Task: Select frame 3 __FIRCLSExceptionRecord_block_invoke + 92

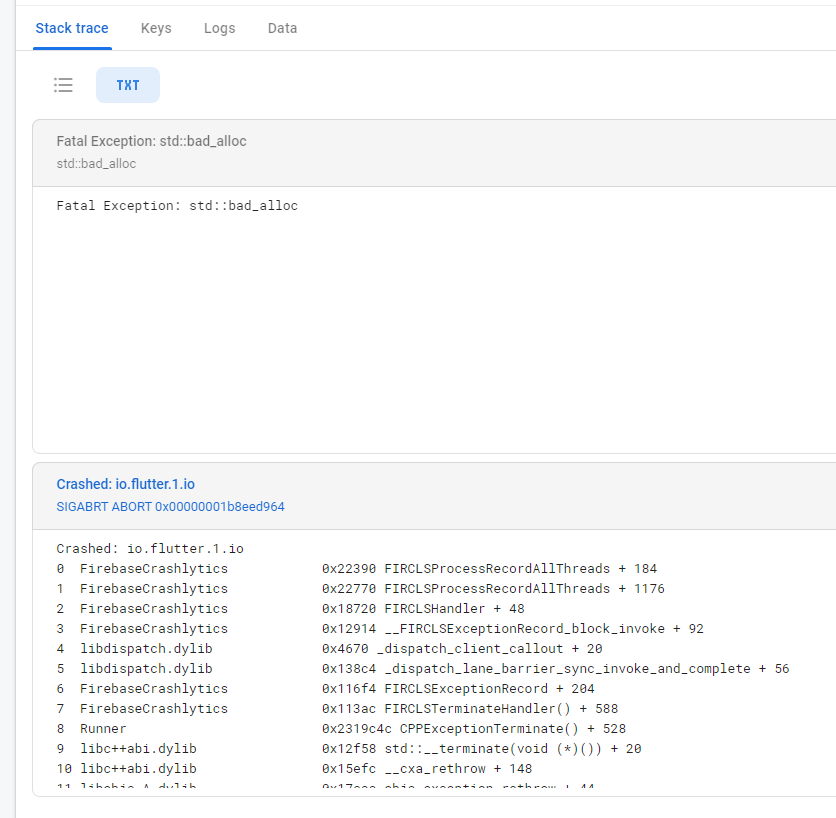Action: [x=380, y=629]
